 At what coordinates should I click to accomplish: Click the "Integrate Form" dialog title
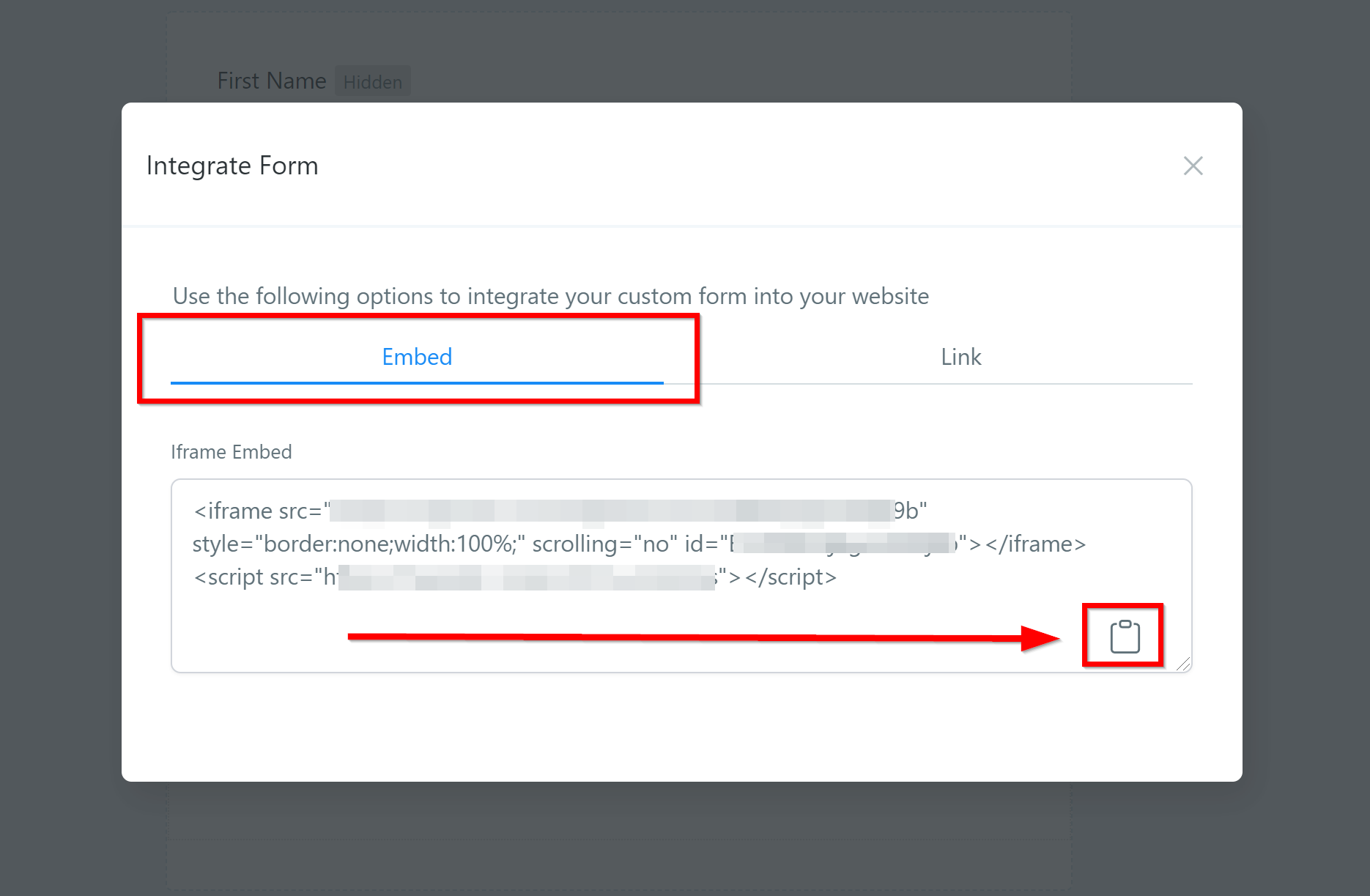click(232, 166)
